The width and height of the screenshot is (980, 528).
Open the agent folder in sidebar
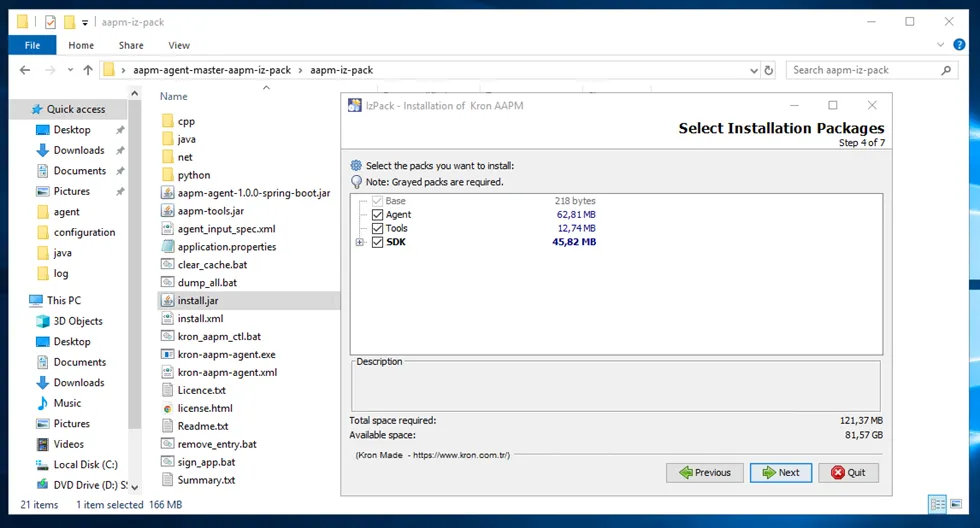[66, 212]
